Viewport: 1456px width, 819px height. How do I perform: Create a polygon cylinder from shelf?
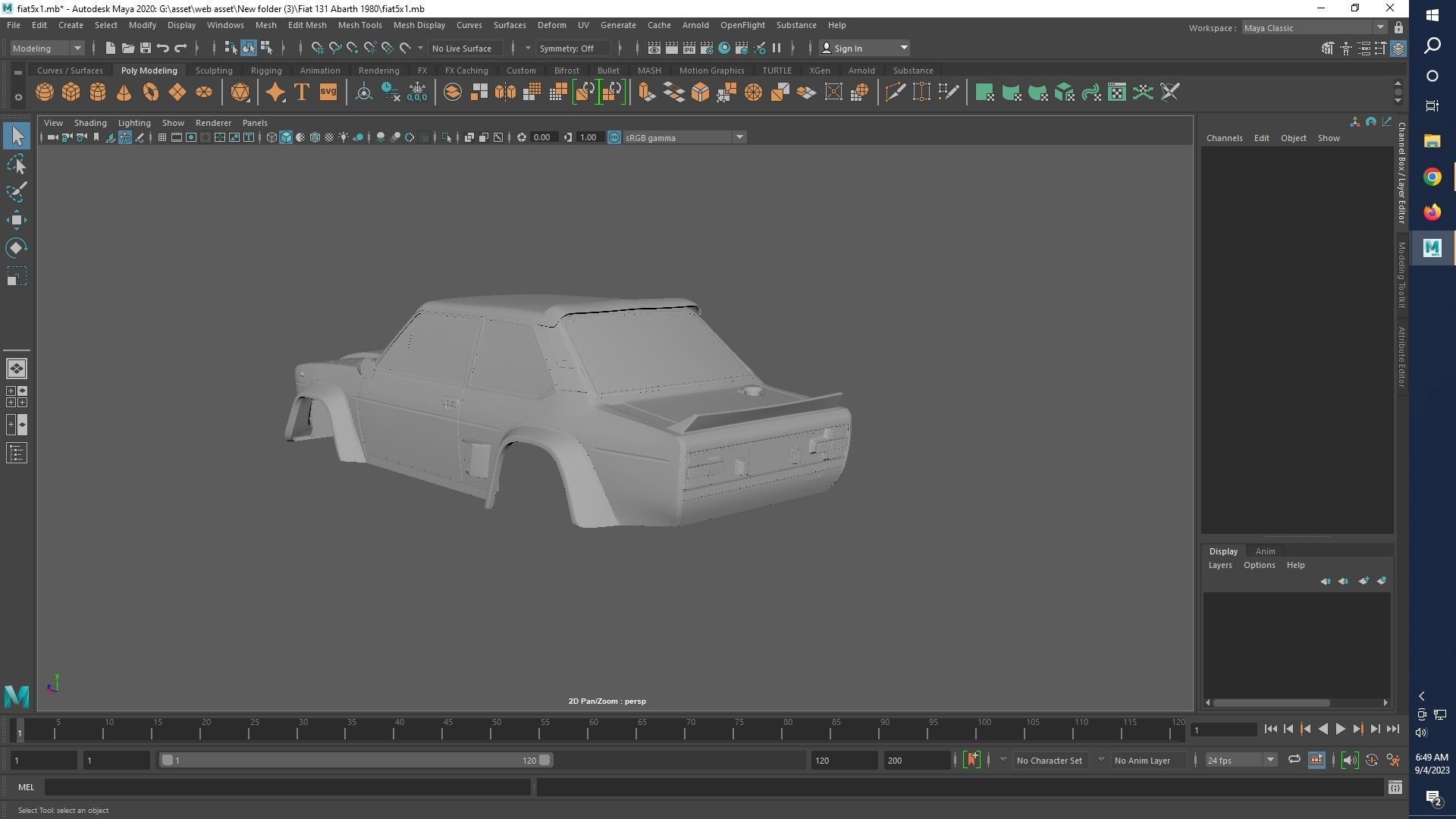[98, 93]
